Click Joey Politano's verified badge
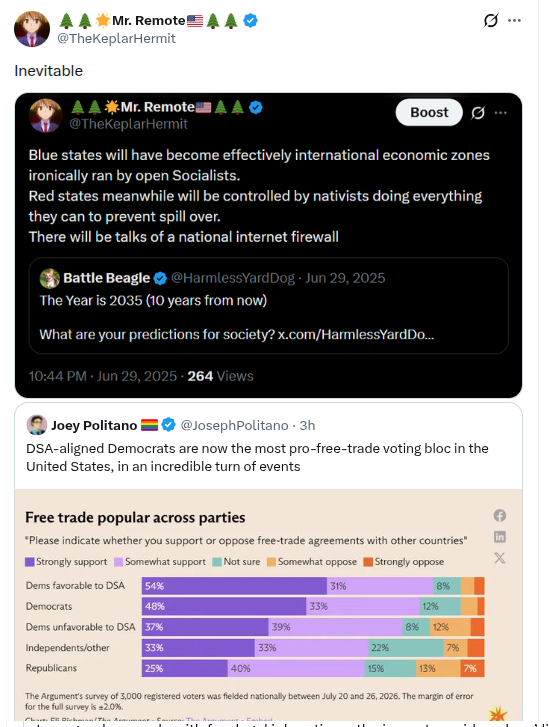Image resolution: width=549 pixels, height=727 pixels. [x=168, y=425]
